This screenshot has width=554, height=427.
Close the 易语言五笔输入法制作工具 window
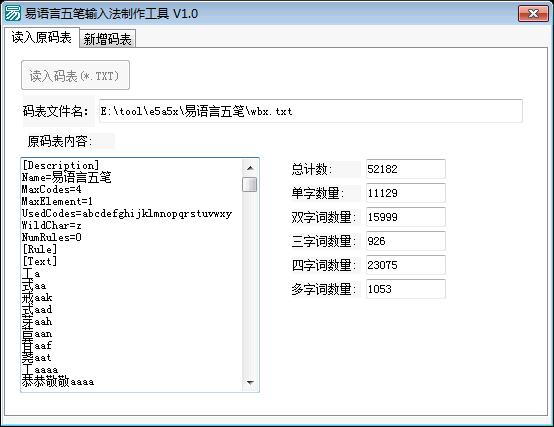coord(533,14)
